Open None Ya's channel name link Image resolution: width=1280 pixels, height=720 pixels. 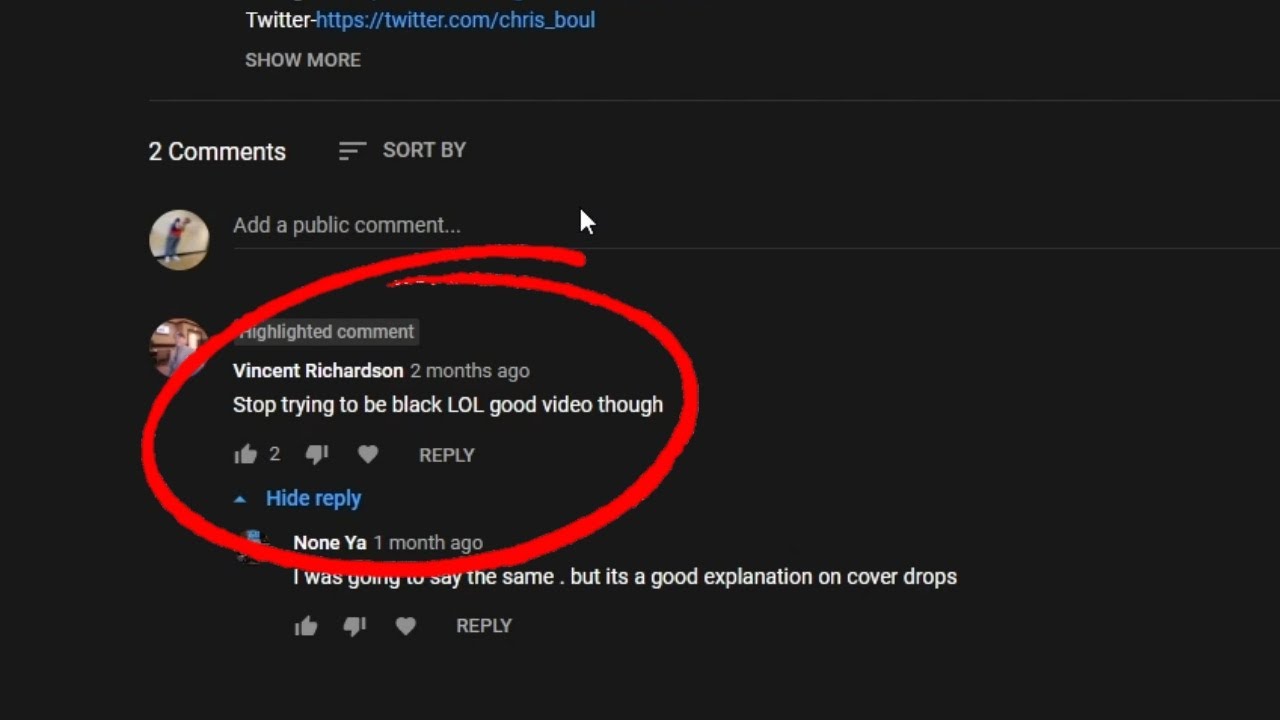pos(330,543)
